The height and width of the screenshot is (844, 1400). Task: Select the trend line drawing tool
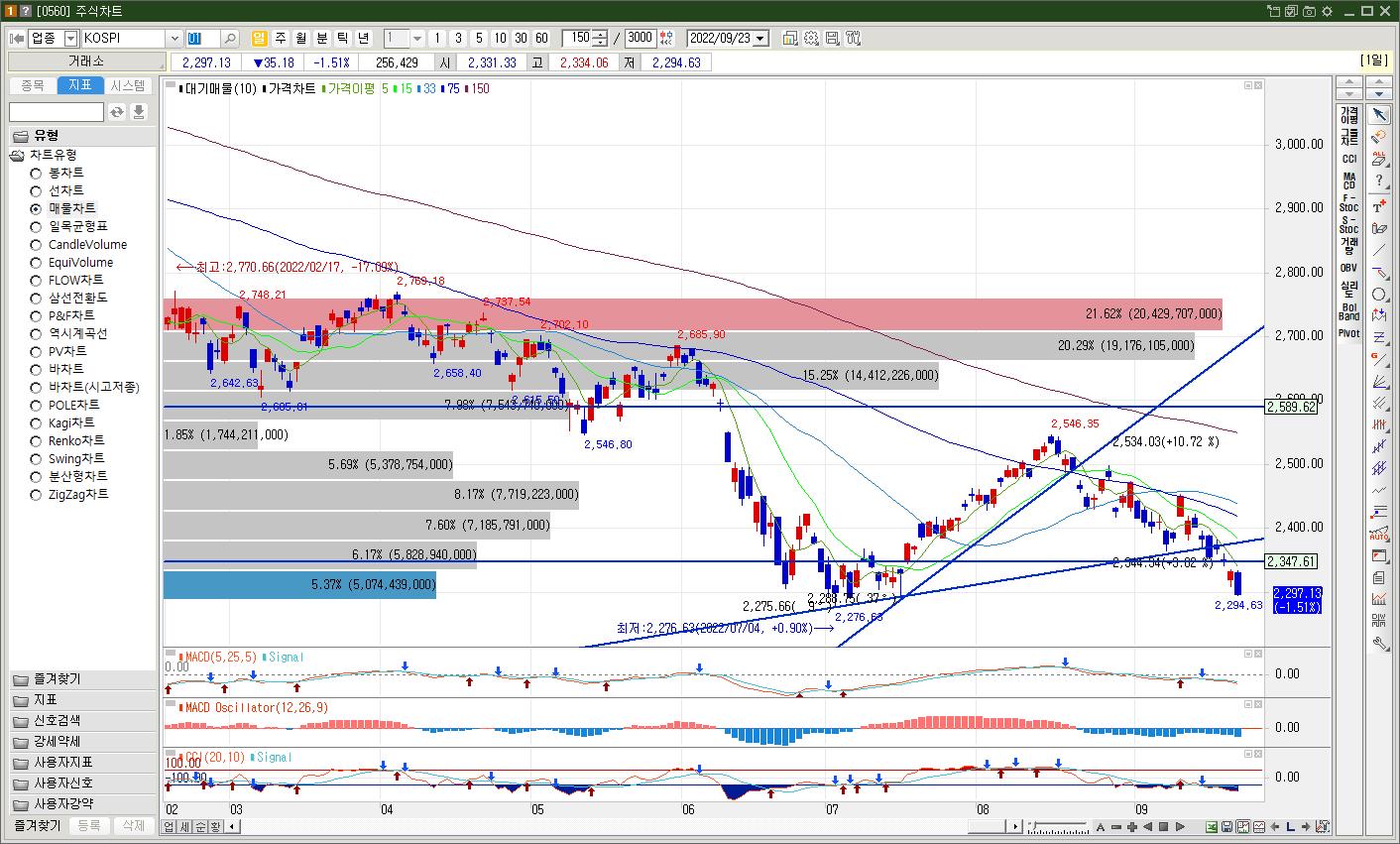[1379, 250]
